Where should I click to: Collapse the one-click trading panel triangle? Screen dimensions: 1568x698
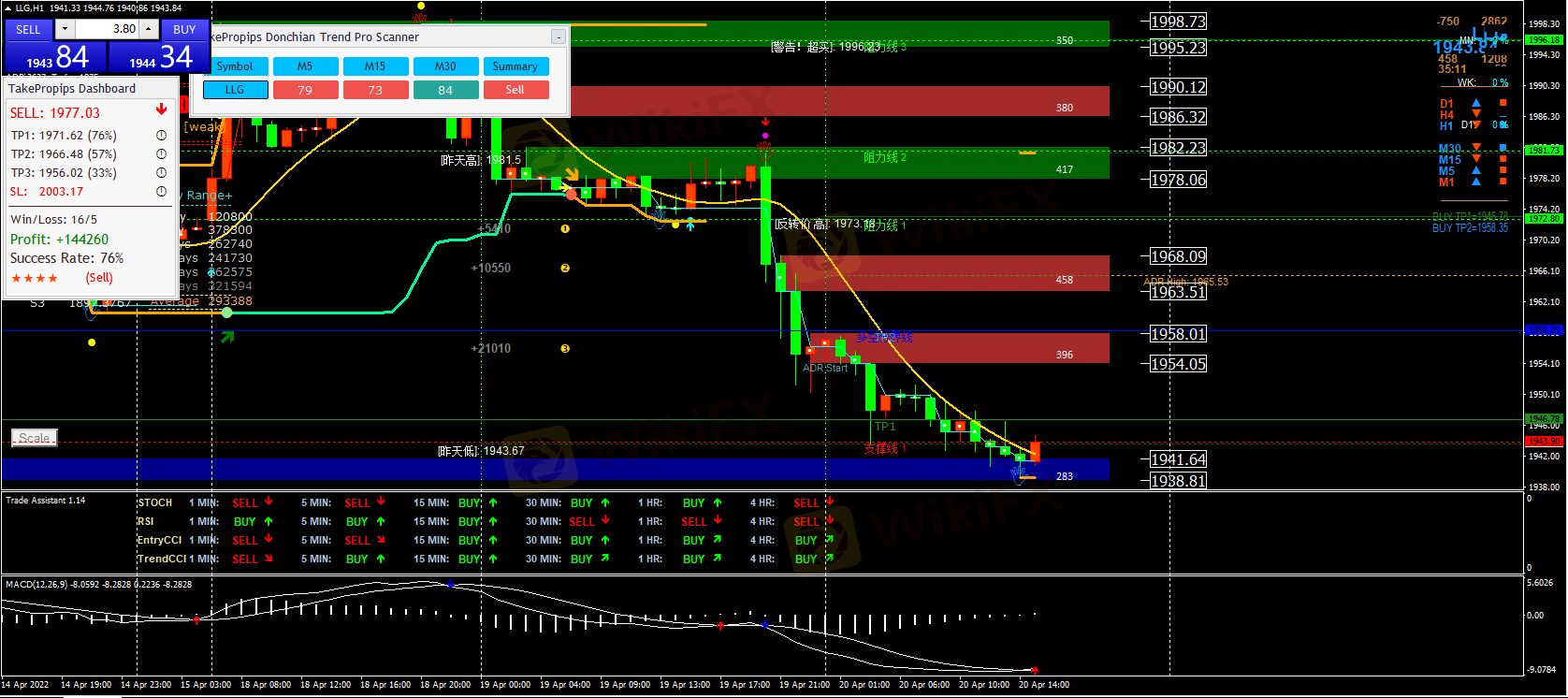(8, 7)
